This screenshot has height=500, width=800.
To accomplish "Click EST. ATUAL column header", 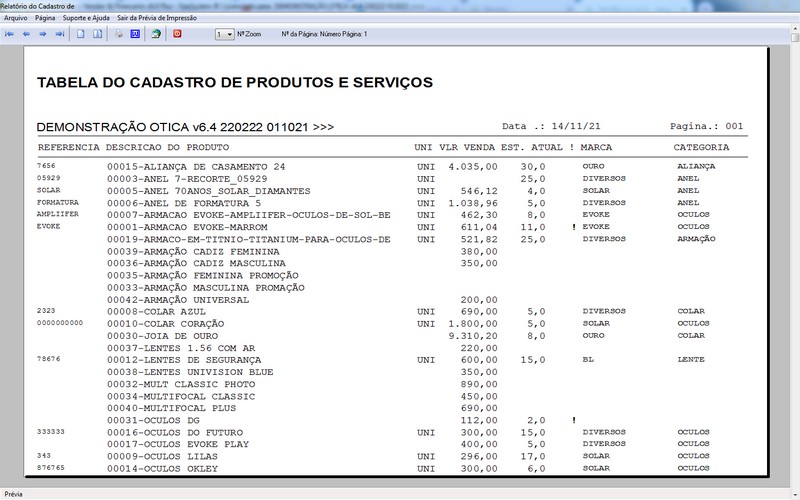I will [x=532, y=147].
